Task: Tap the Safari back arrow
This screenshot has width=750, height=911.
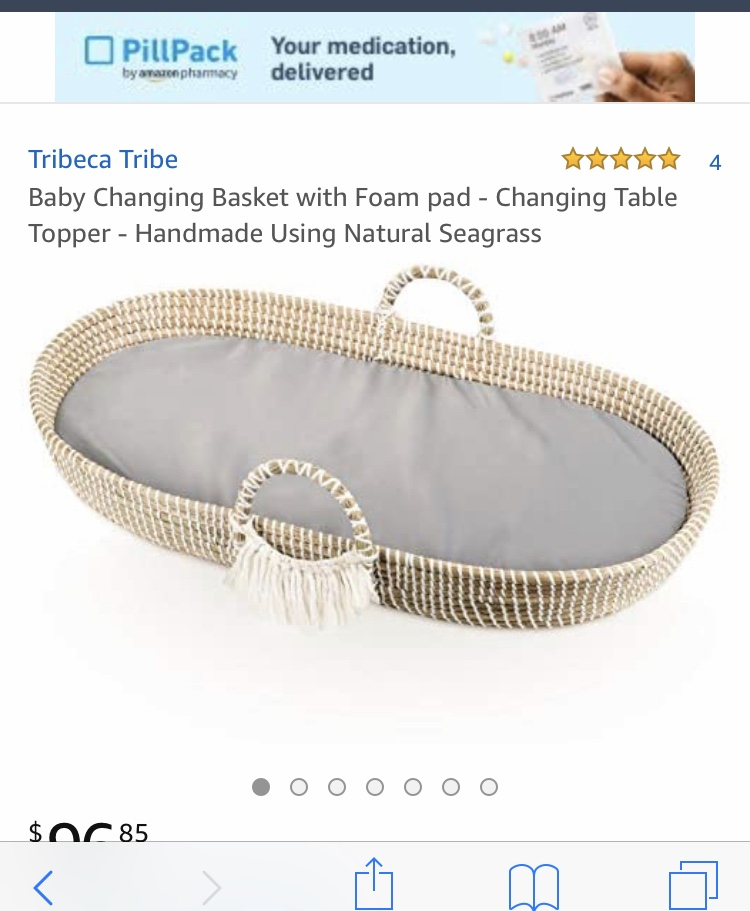Action: tap(44, 887)
